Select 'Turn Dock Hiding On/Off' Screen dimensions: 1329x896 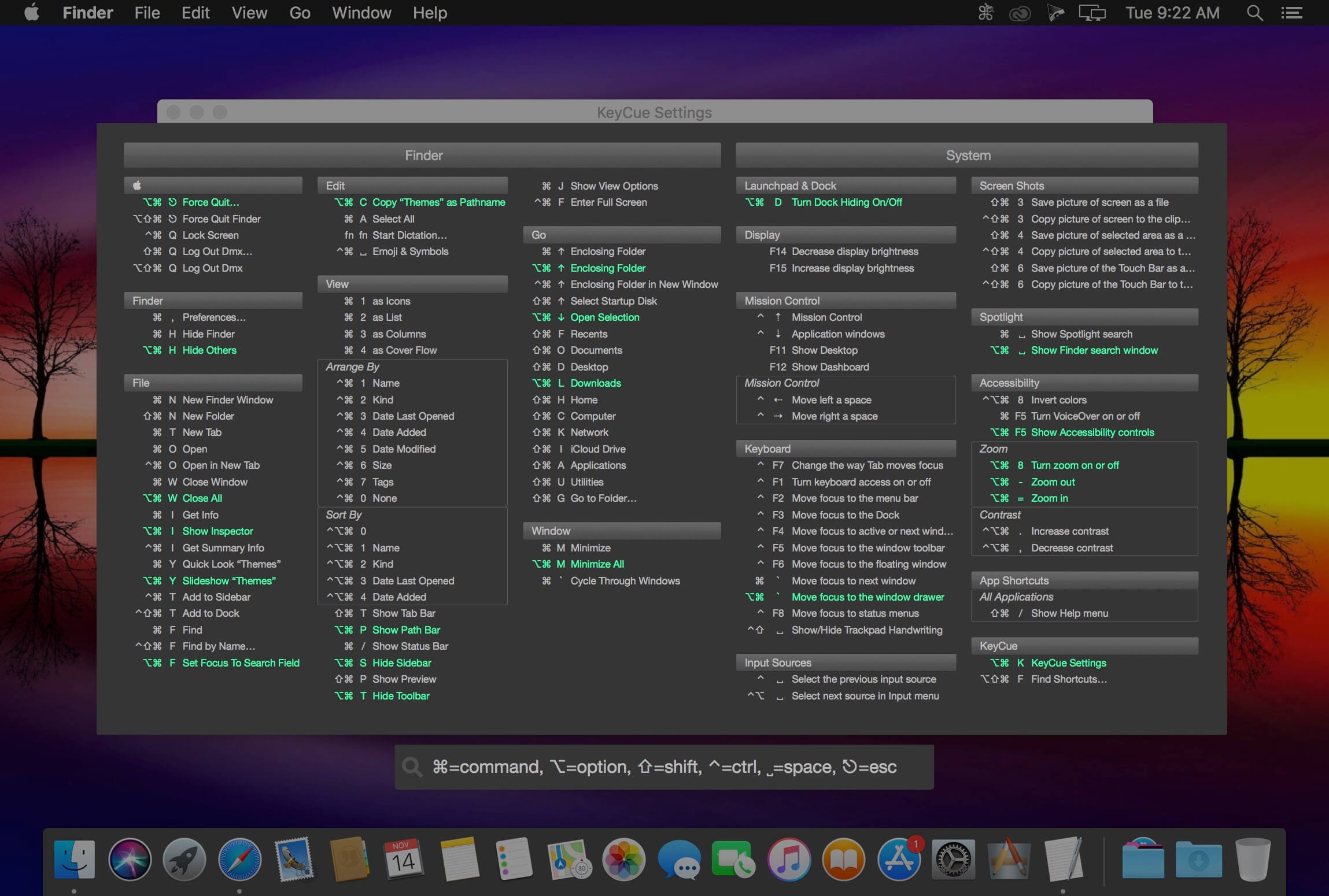pyautogui.click(x=847, y=202)
